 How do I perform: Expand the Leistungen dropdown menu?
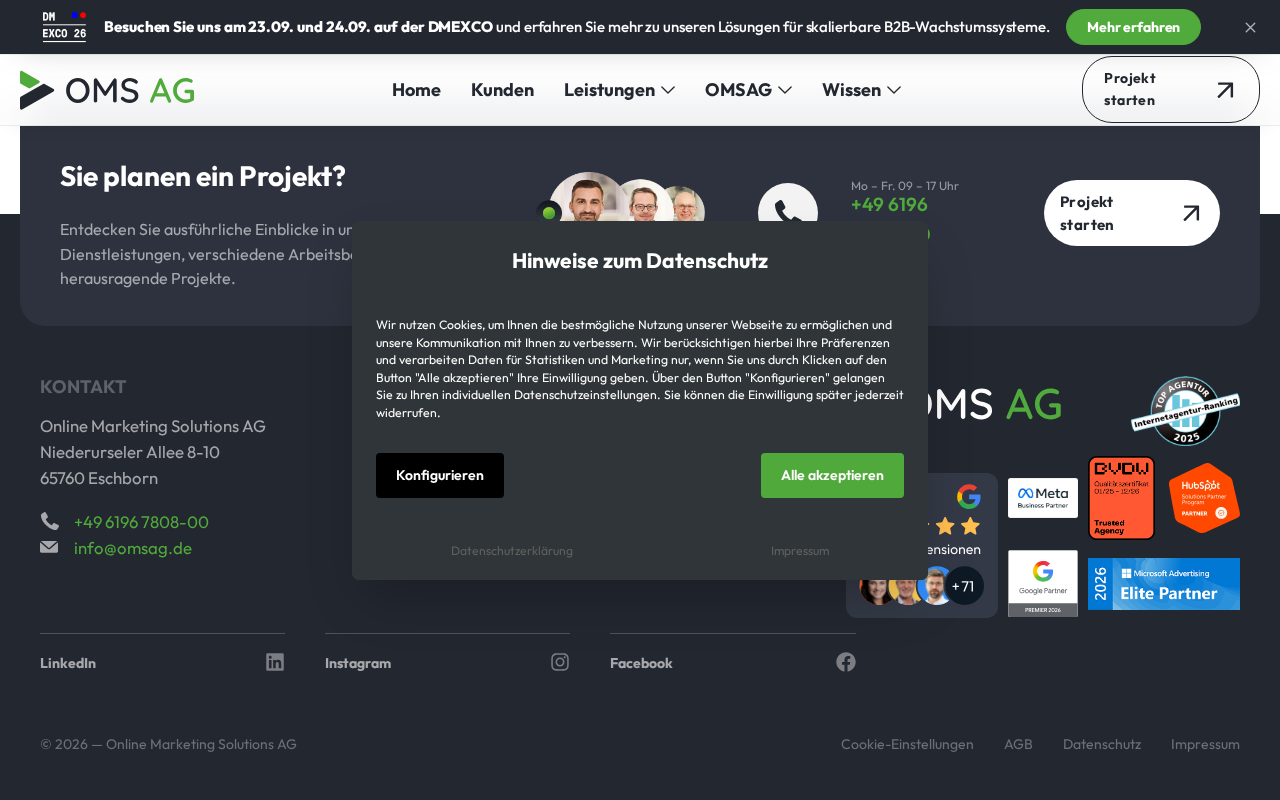click(619, 90)
